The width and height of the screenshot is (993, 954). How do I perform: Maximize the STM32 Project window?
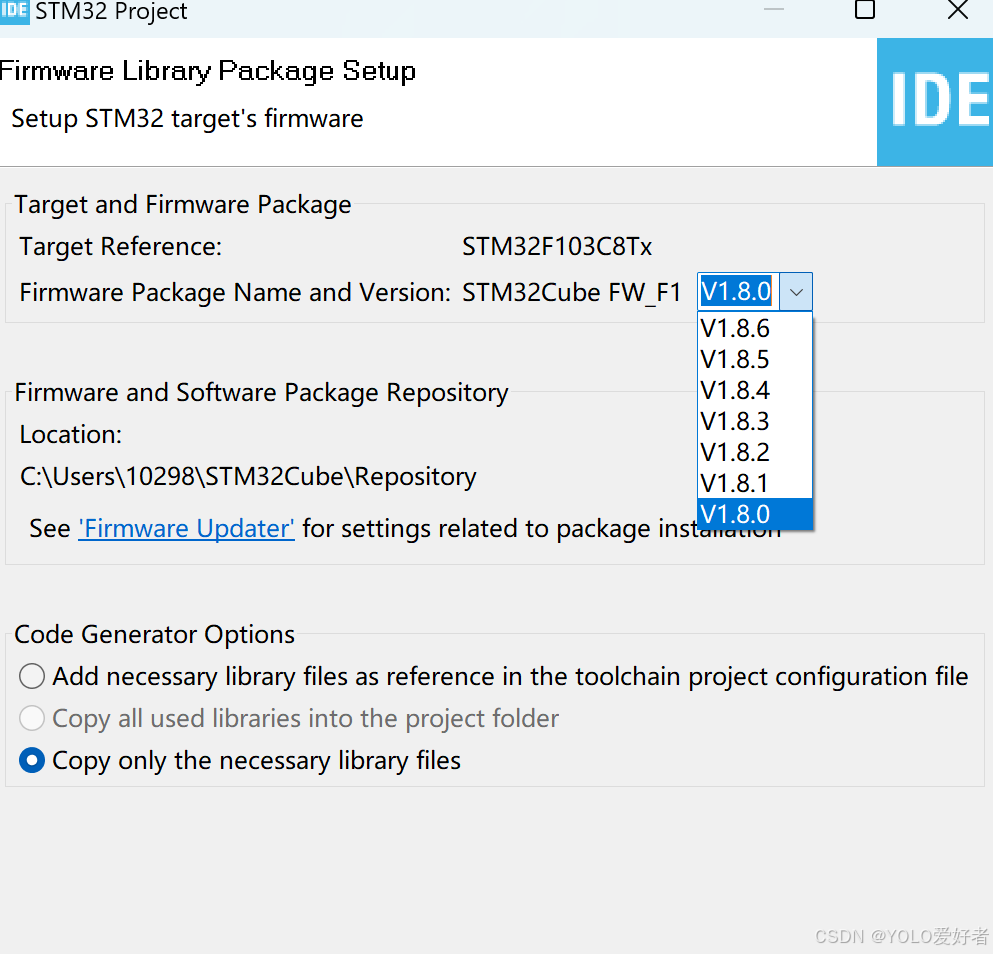(864, 10)
